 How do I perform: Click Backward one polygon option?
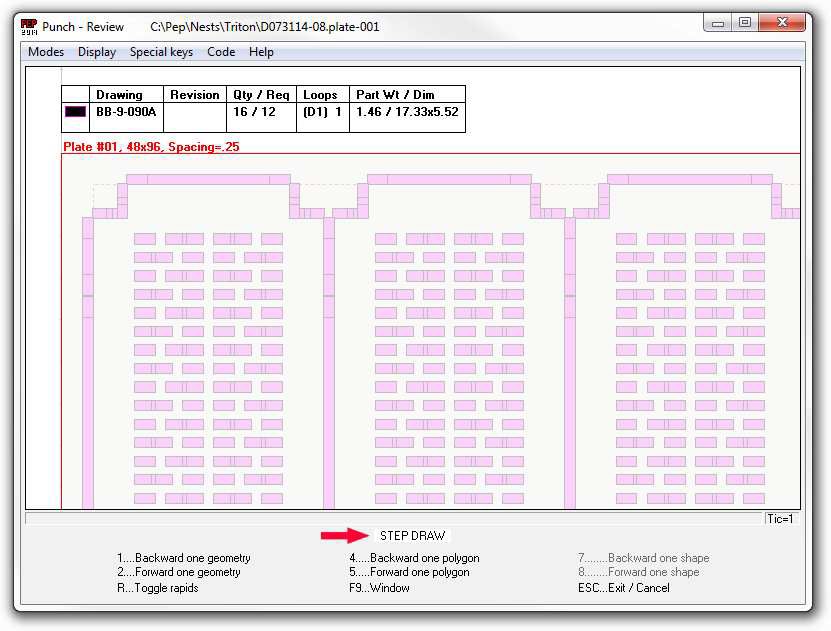pos(414,558)
